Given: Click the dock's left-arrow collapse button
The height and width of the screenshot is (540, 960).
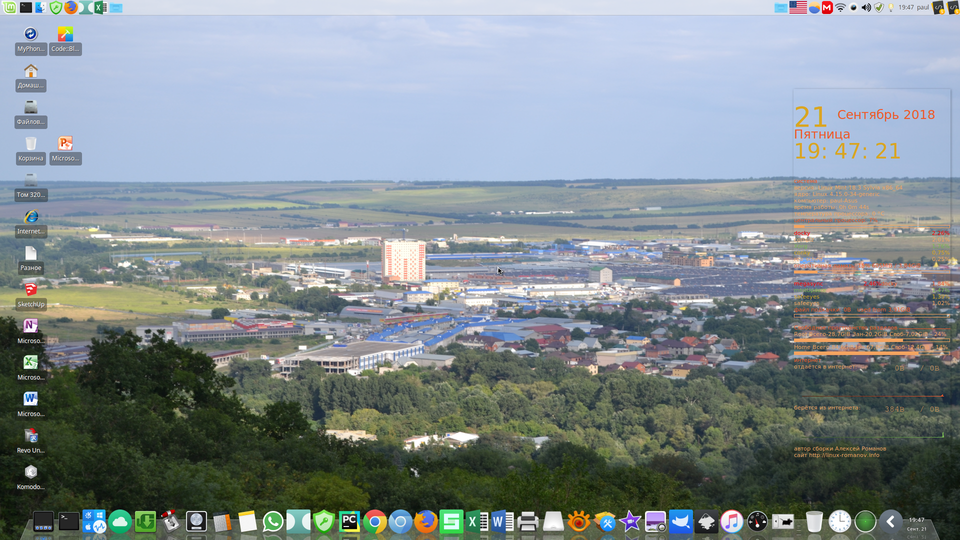Looking at the screenshot, I should pyautogui.click(x=890, y=521).
